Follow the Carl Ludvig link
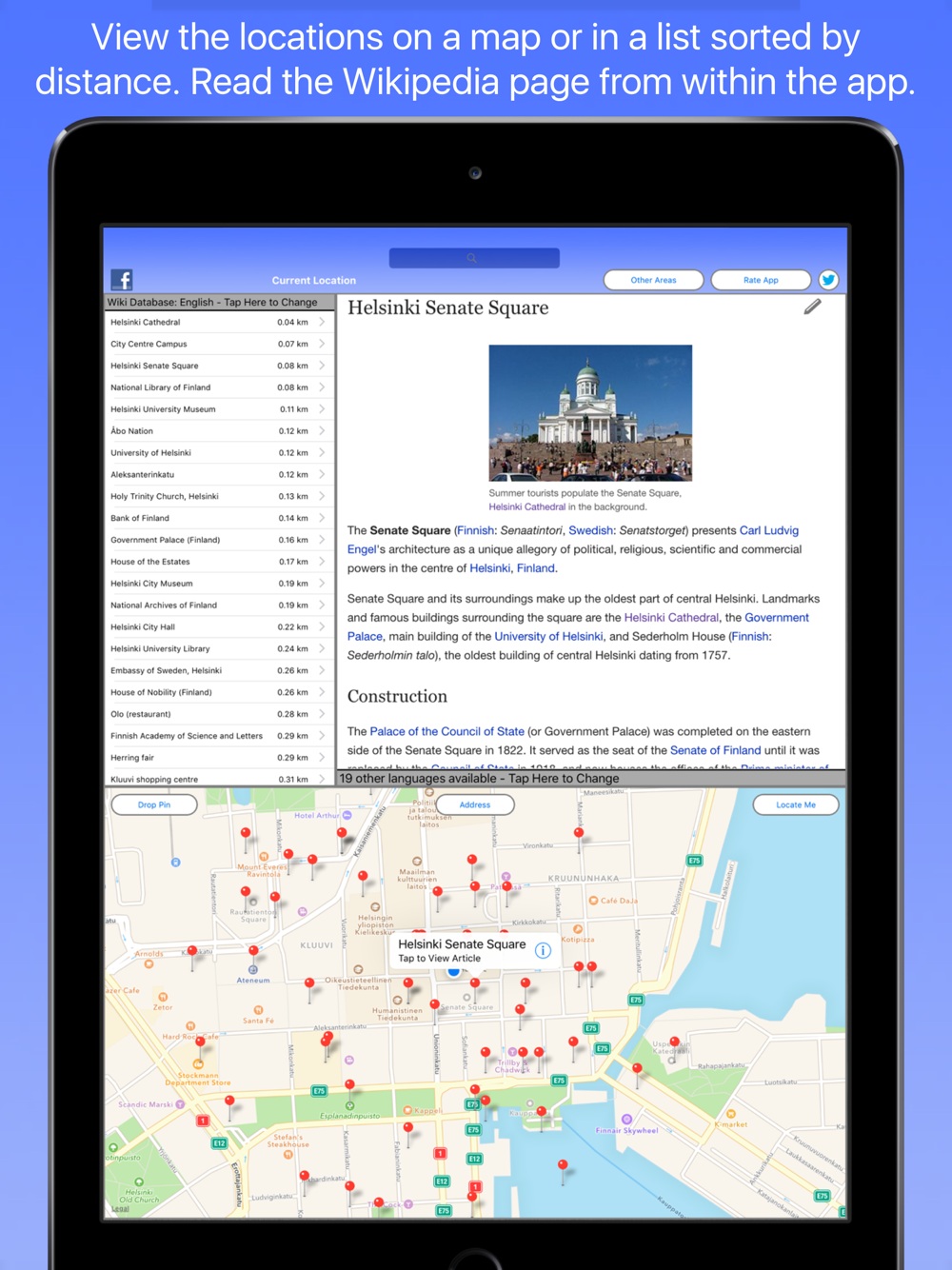 coord(769,530)
